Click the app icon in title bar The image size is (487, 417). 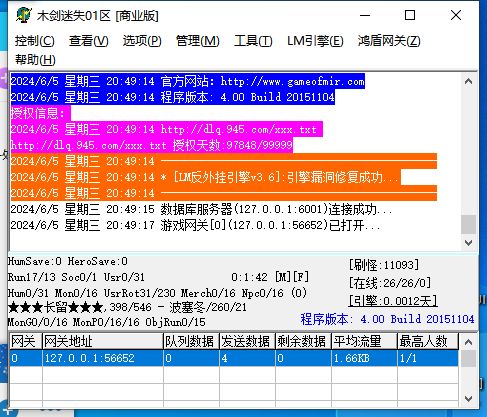click(24, 15)
